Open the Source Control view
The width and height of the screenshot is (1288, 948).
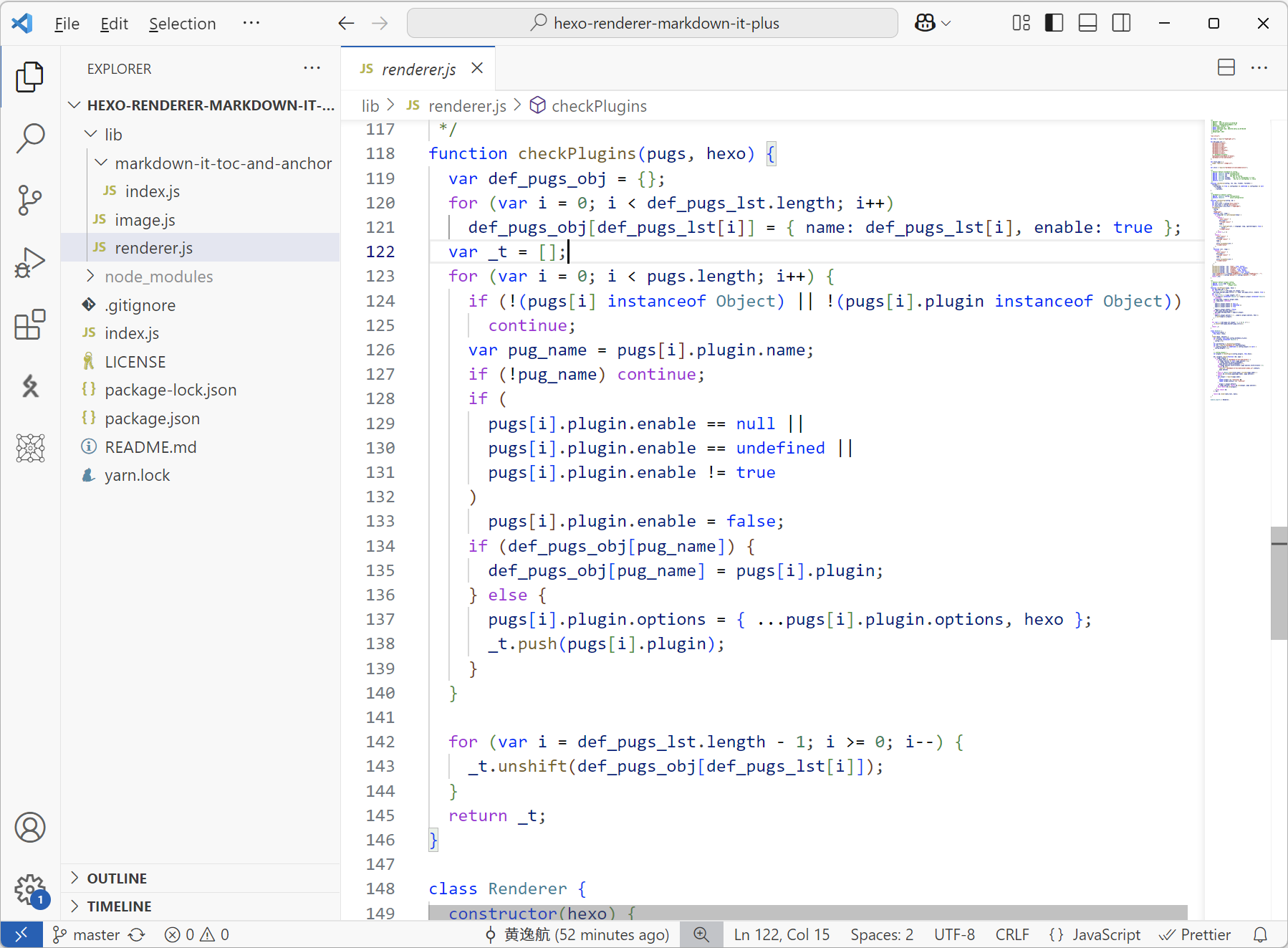30,200
